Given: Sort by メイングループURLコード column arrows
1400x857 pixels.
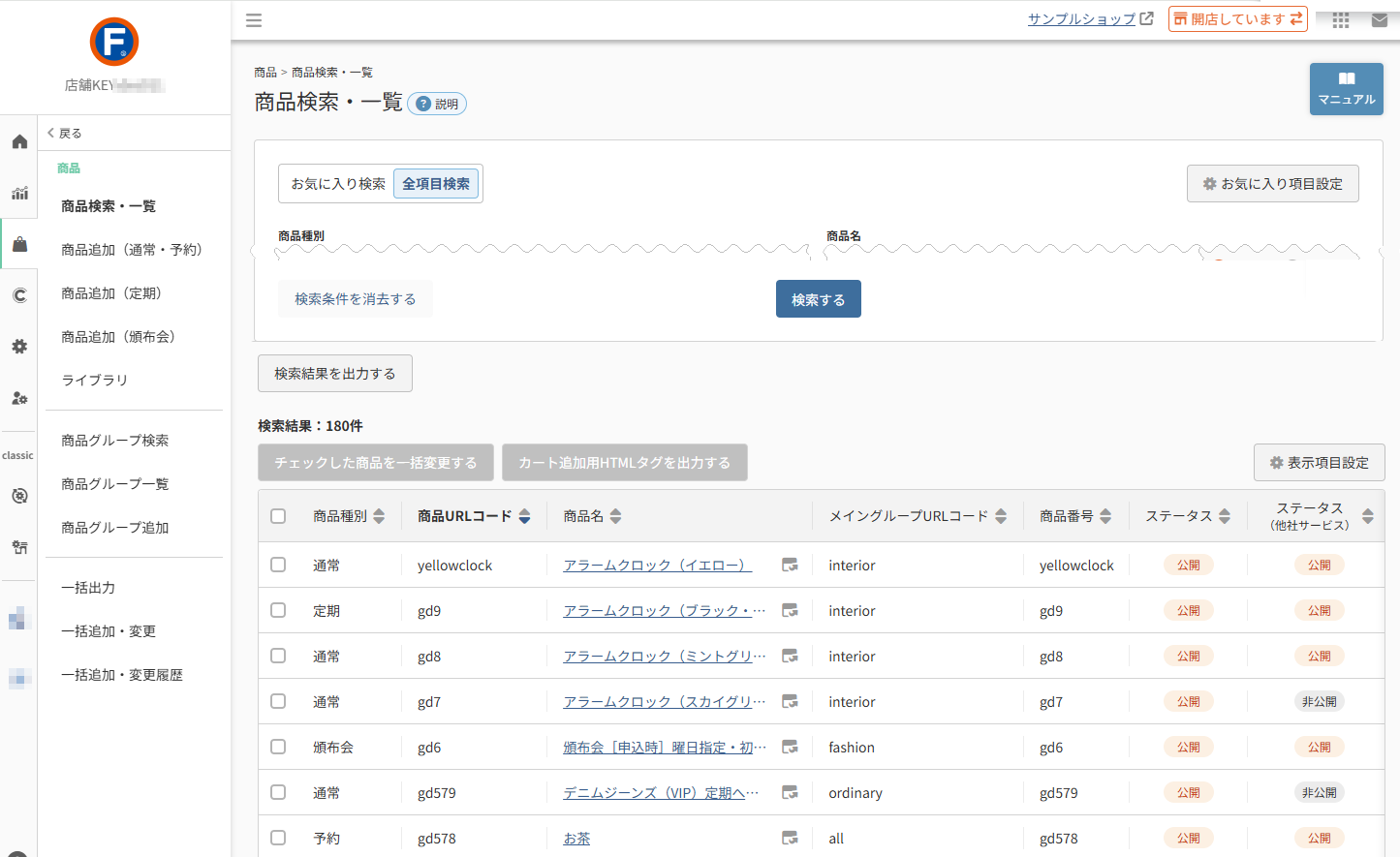Looking at the screenshot, I should click(x=1001, y=516).
